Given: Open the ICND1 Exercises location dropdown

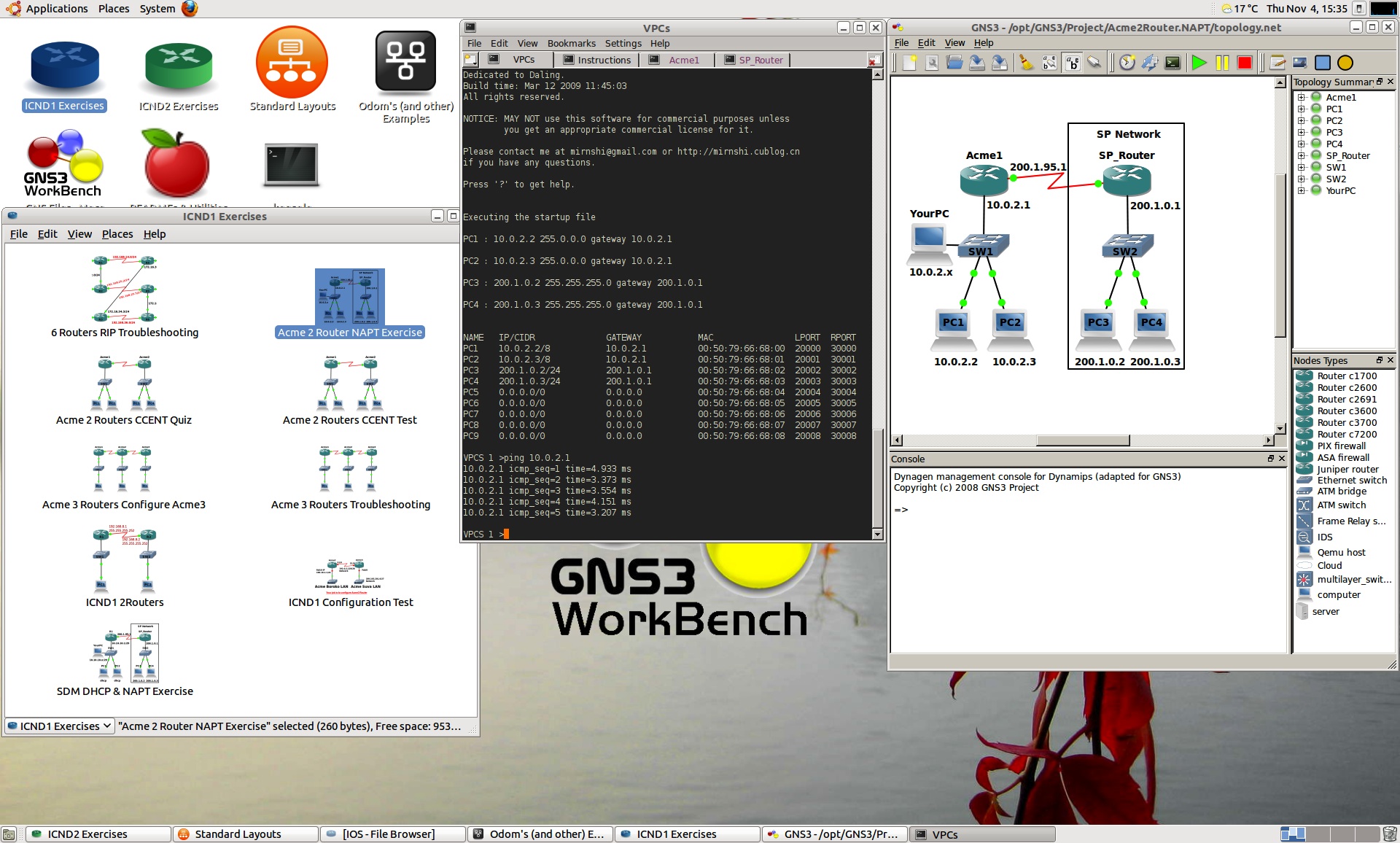Looking at the screenshot, I should coord(60,726).
